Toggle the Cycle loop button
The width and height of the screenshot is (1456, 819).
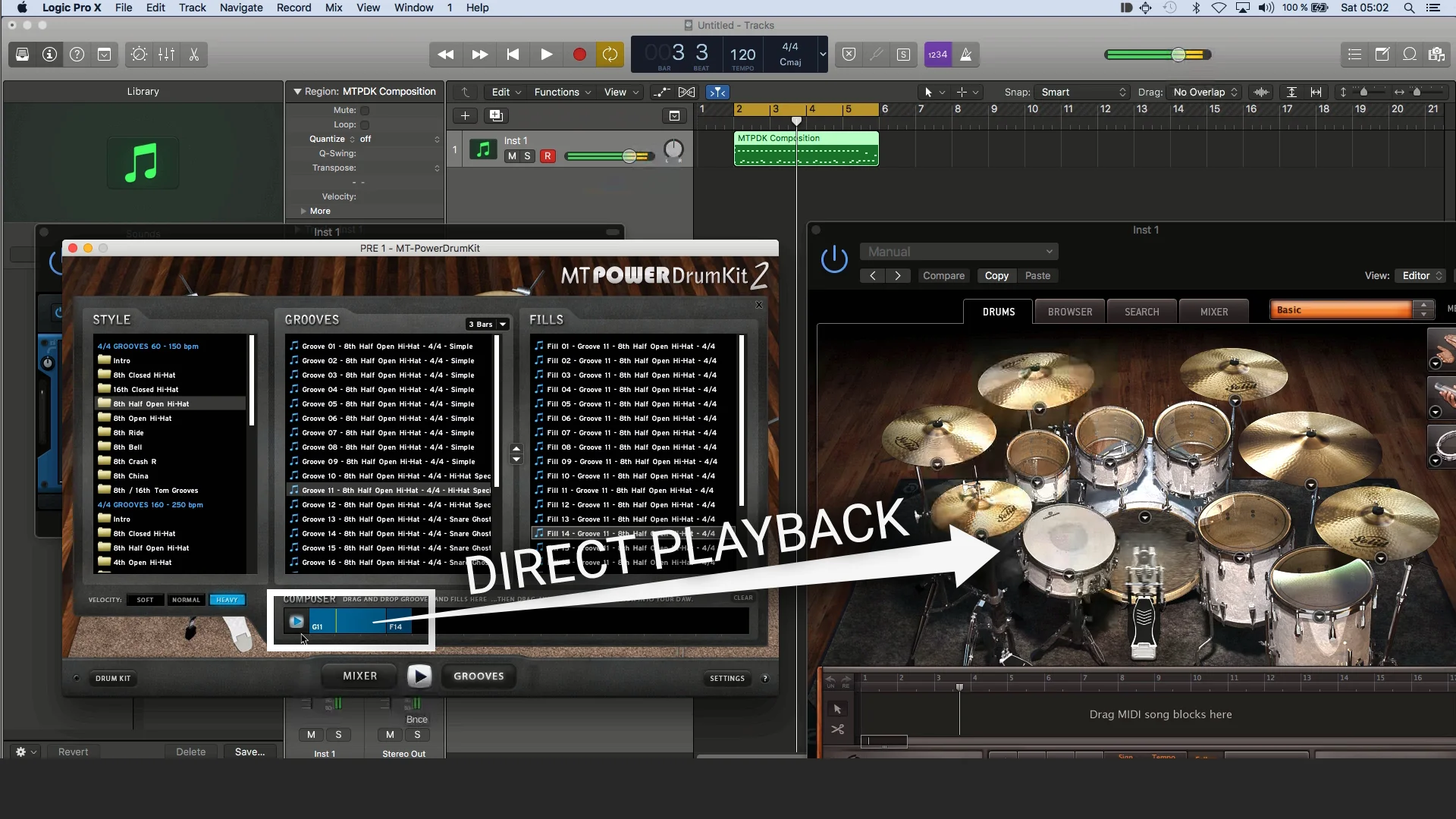point(610,55)
